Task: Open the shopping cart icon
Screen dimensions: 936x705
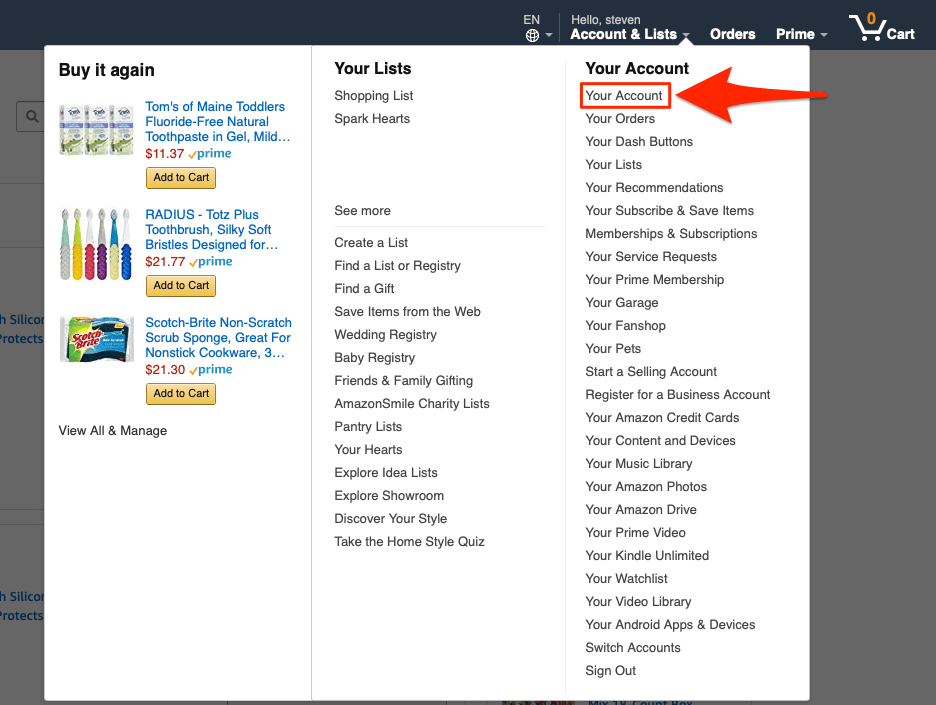Action: coord(868,27)
